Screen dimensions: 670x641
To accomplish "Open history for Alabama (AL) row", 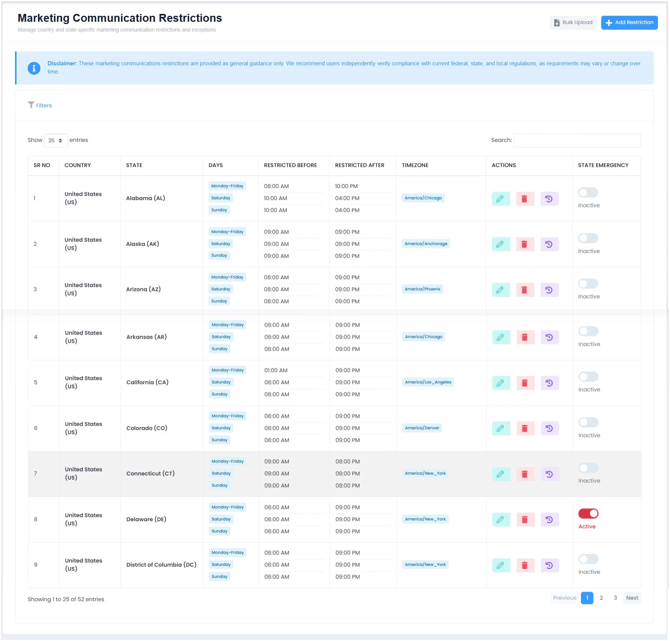I will (x=549, y=199).
